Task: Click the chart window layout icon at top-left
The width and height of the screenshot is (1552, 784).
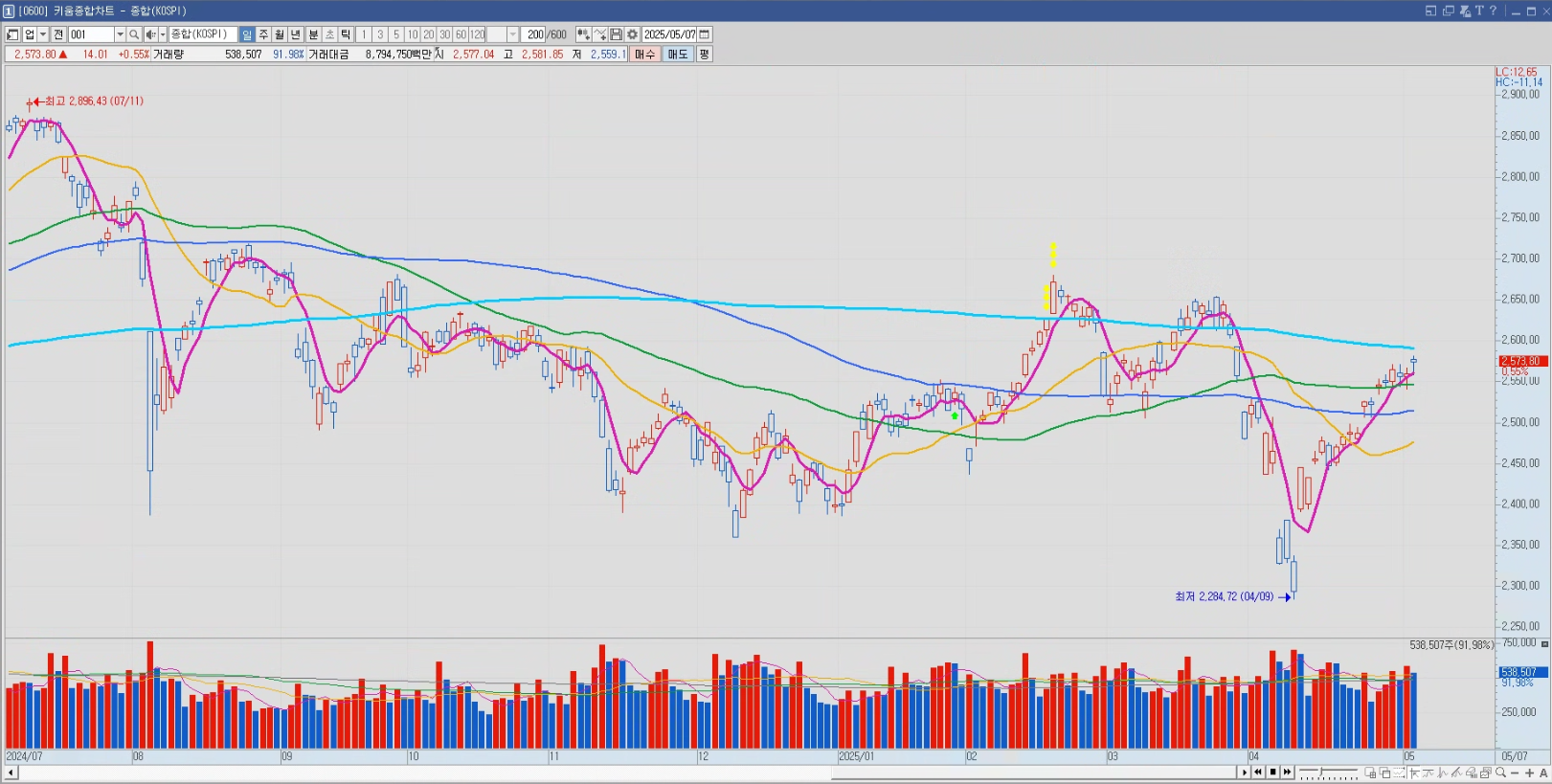Action: coord(12,34)
